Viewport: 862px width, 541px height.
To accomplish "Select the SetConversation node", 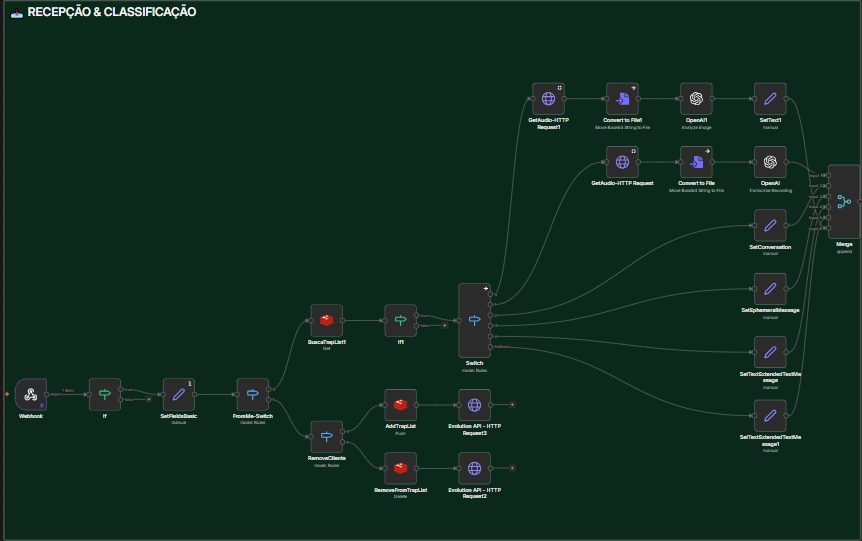I will click(770, 225).
